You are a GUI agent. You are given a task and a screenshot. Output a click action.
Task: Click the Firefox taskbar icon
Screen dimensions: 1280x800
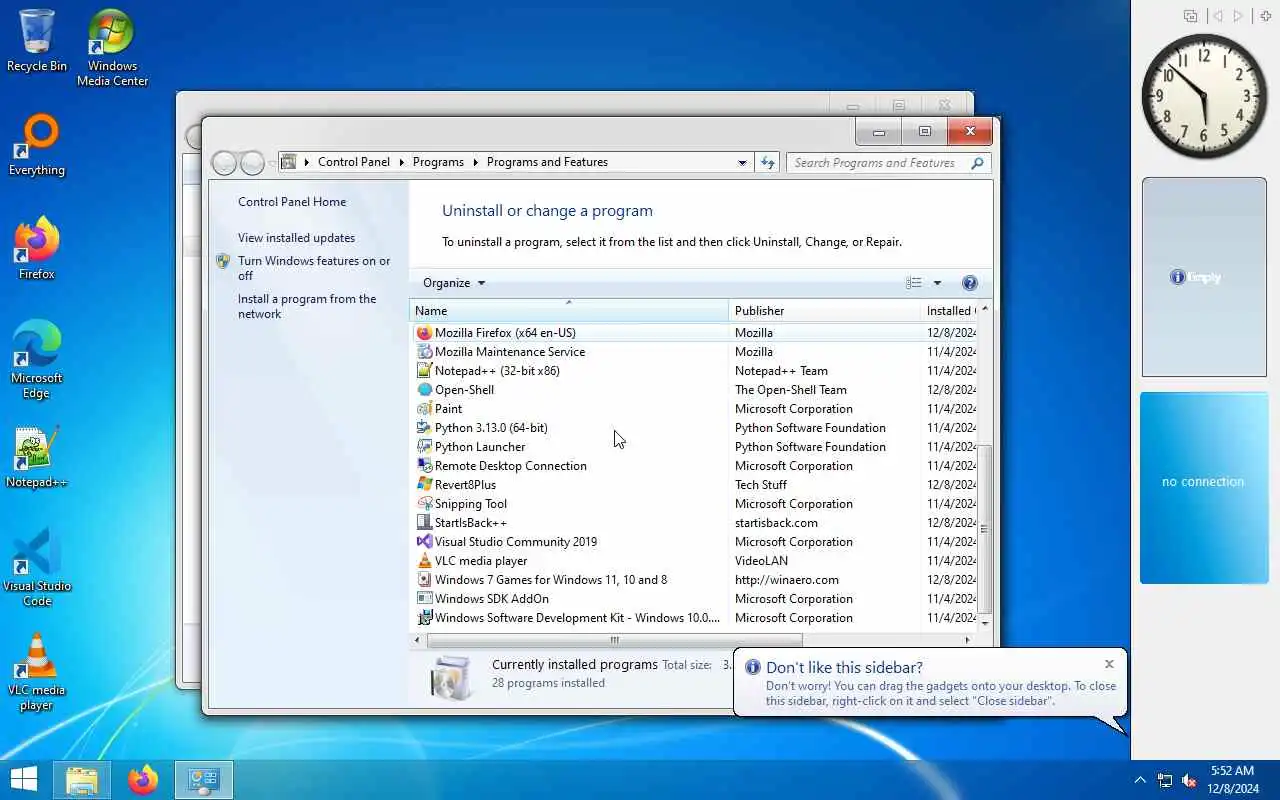(x=143, y=780)
